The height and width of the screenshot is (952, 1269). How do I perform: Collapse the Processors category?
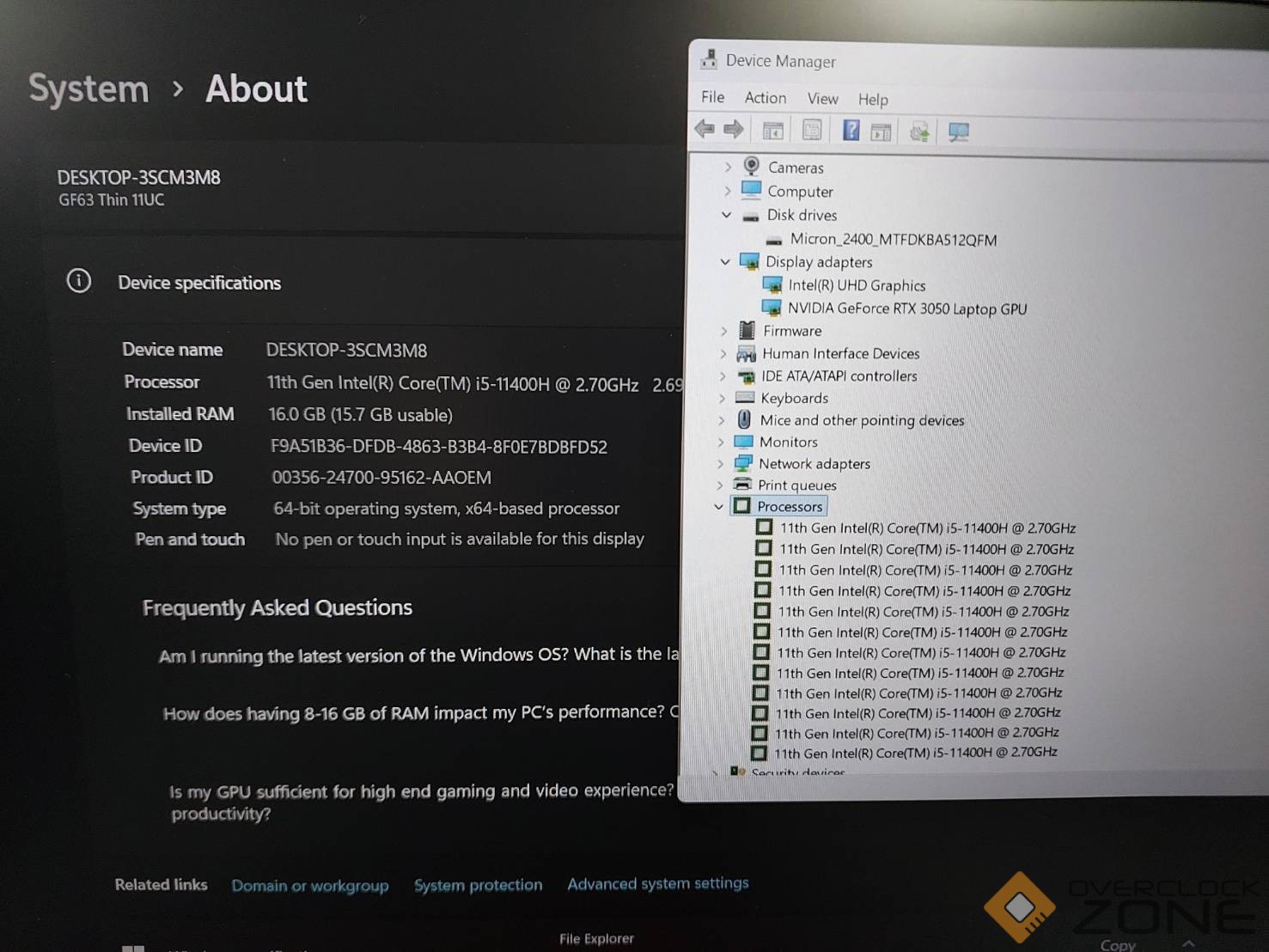point(718,507)
